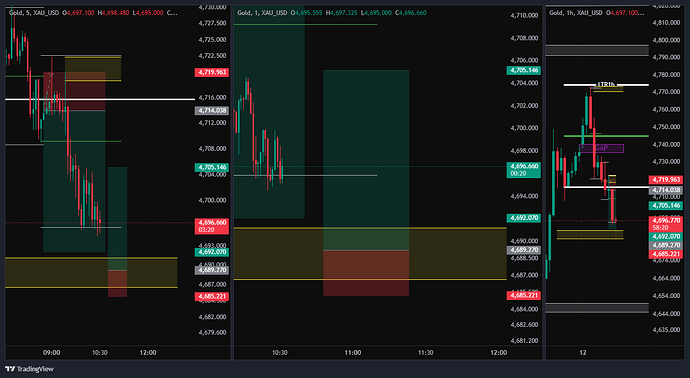Click the TradingView logo at the bottom
690x378 pixels.
click(29, 369)
